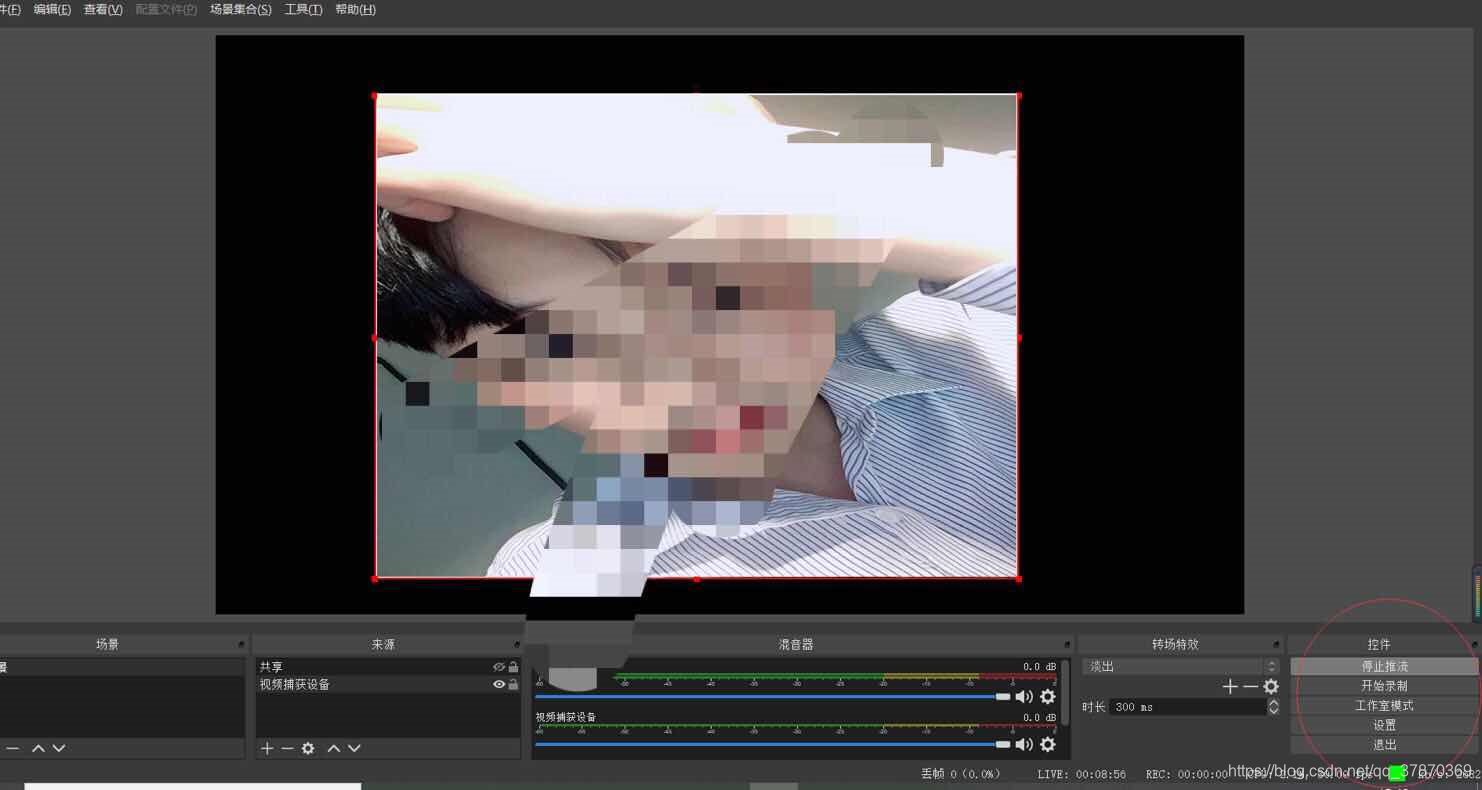
Task: Move the source up in the list
Action: [x=334, y=748]
